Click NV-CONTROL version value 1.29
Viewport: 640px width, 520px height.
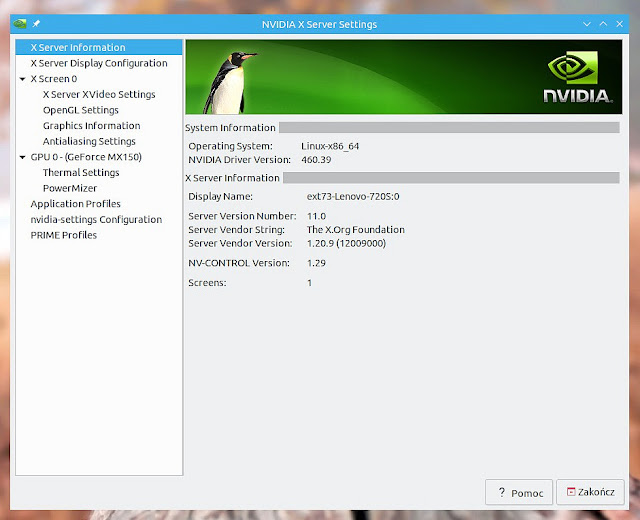tap(316, 263)
